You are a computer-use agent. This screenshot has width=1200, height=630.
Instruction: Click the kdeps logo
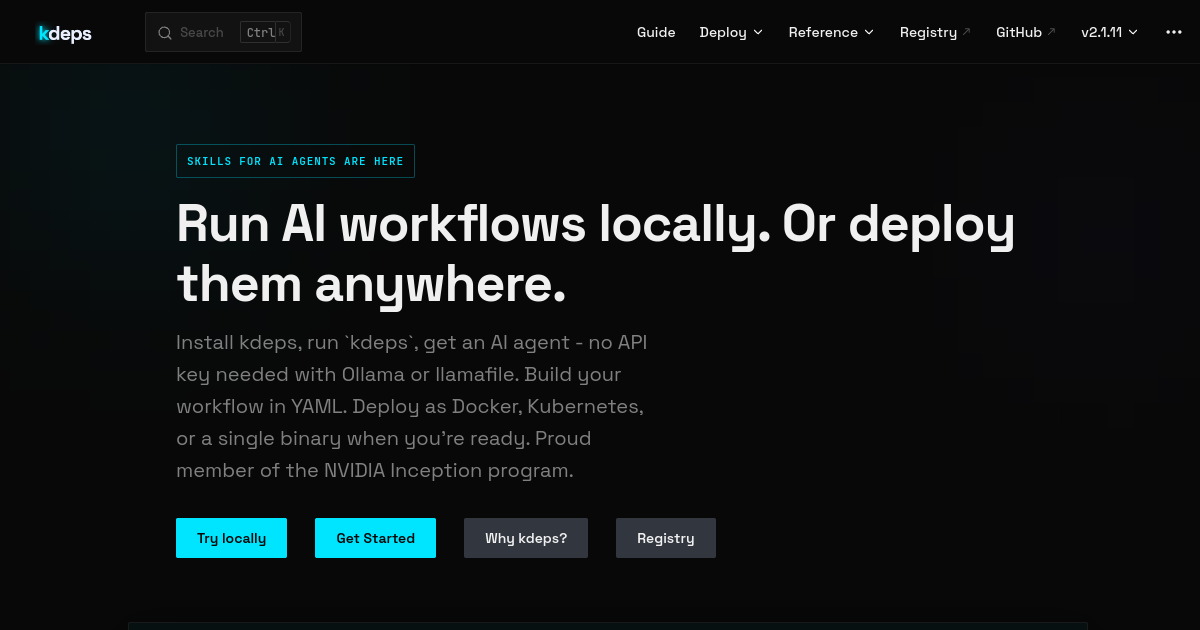[x=65, y=33]
